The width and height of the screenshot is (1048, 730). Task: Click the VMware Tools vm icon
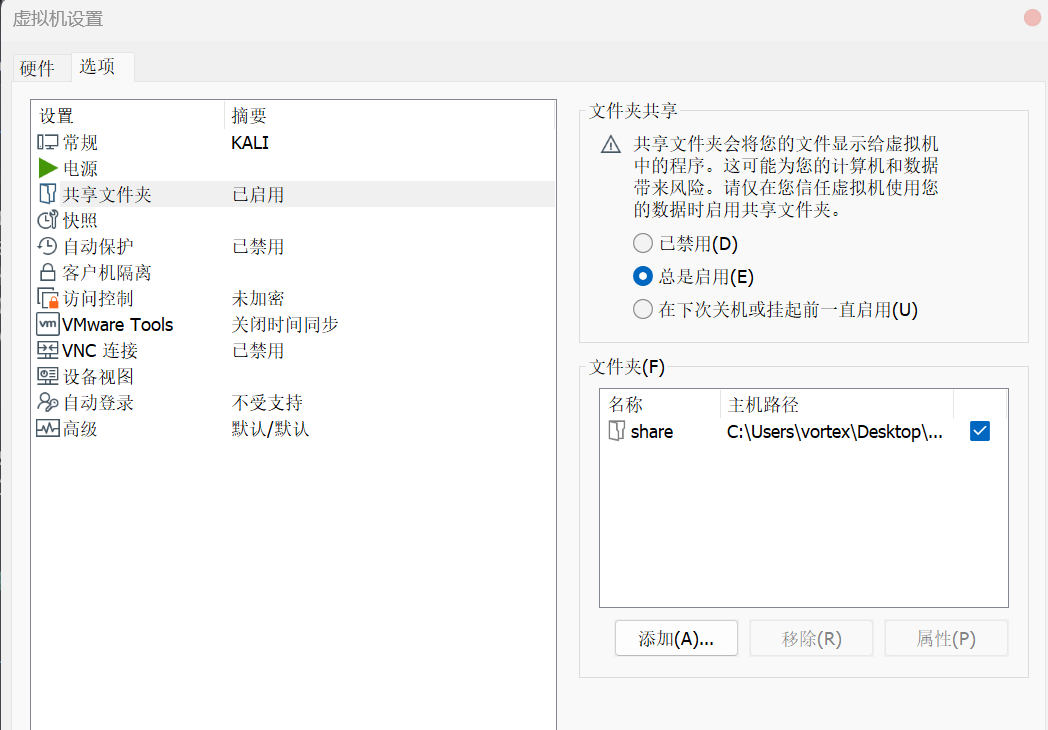pos(47,324)
